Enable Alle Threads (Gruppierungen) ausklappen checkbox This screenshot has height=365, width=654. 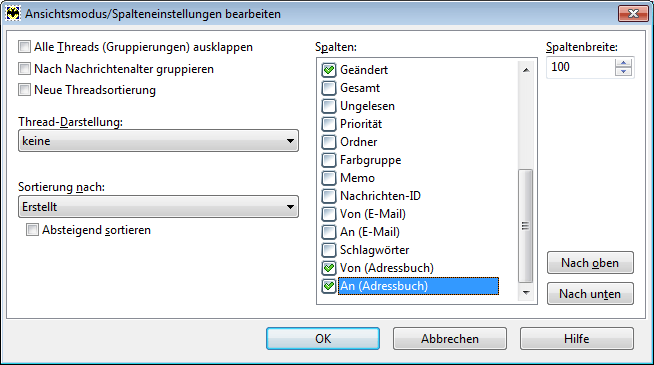point(24,47)
